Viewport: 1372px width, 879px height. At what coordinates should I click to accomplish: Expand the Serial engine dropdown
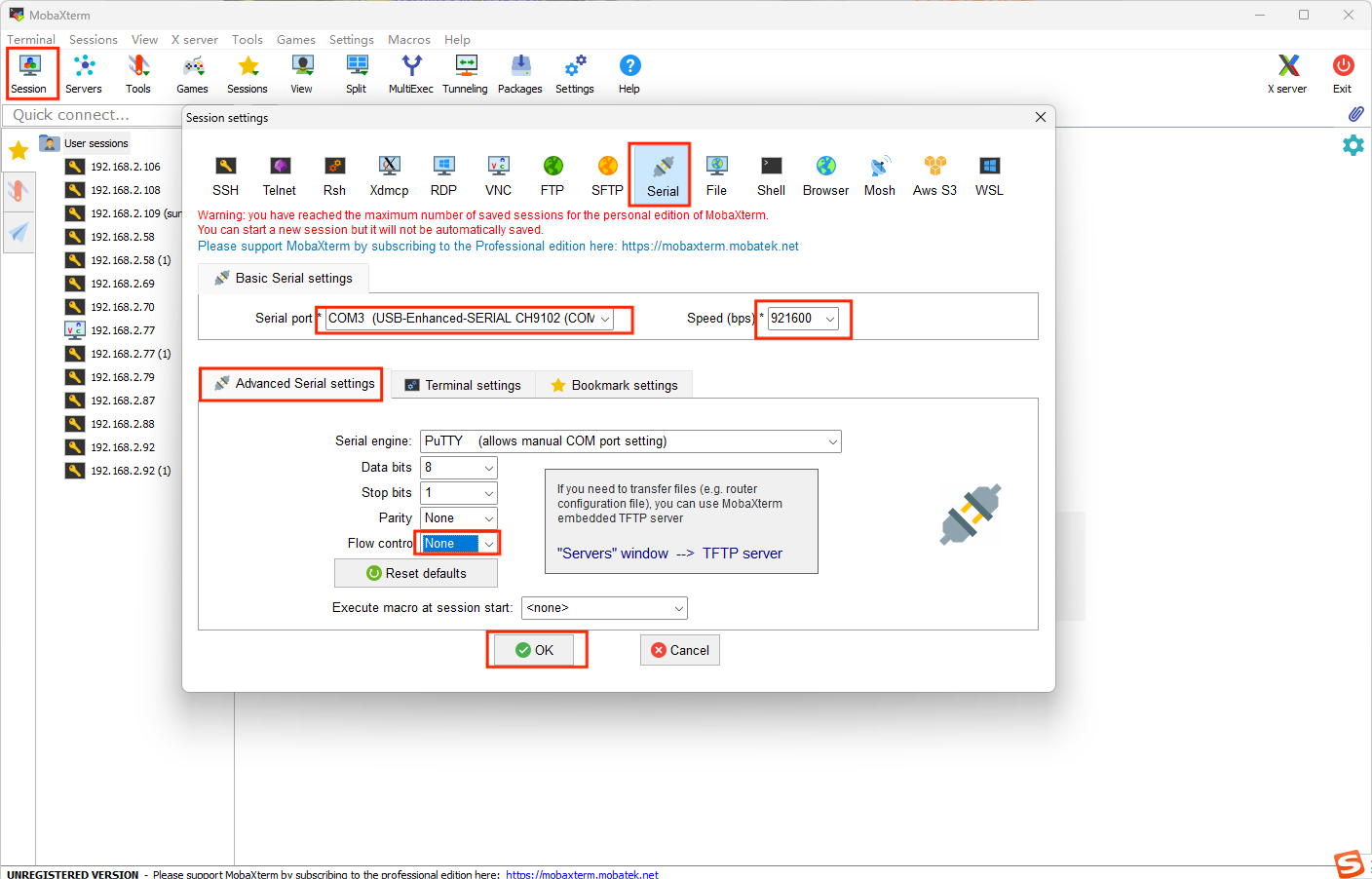(630, 441)
